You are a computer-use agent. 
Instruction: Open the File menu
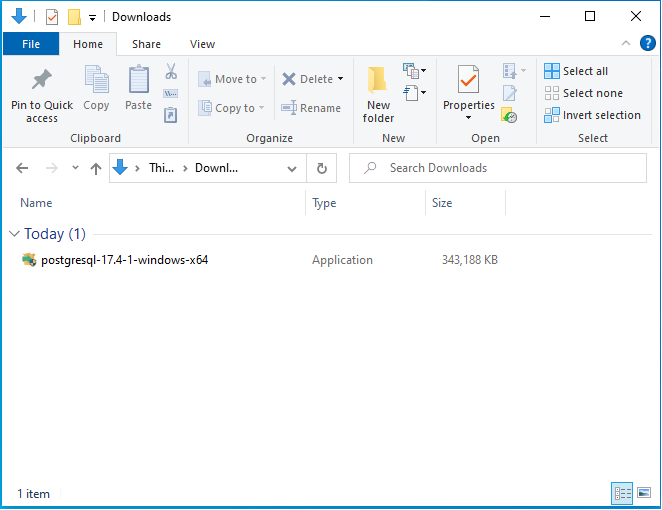(31, 44)
